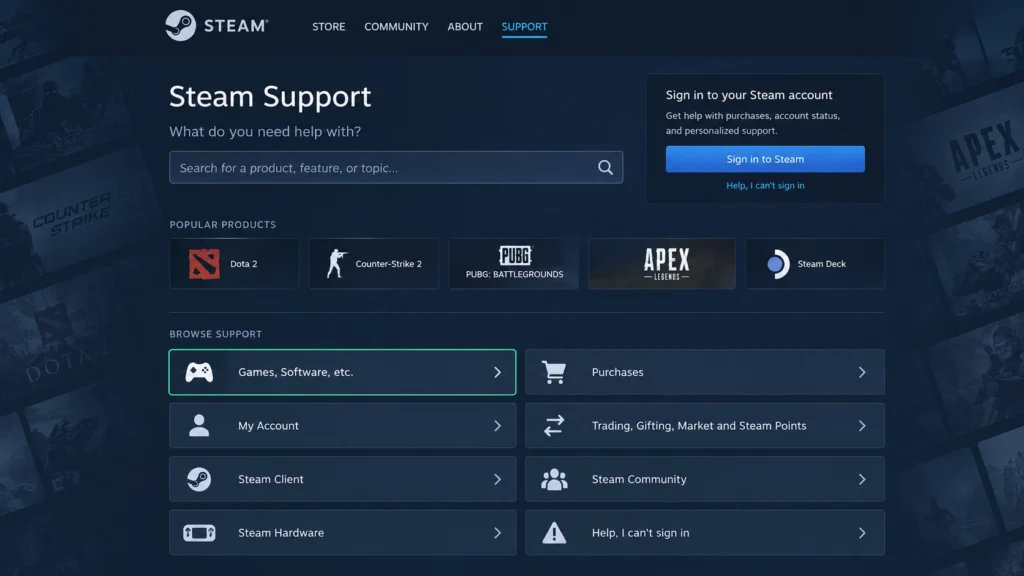The width and height of the screenshot is (1024, 576).
Task: Open the COMMUNITY menu
Action: click(396, 27)
